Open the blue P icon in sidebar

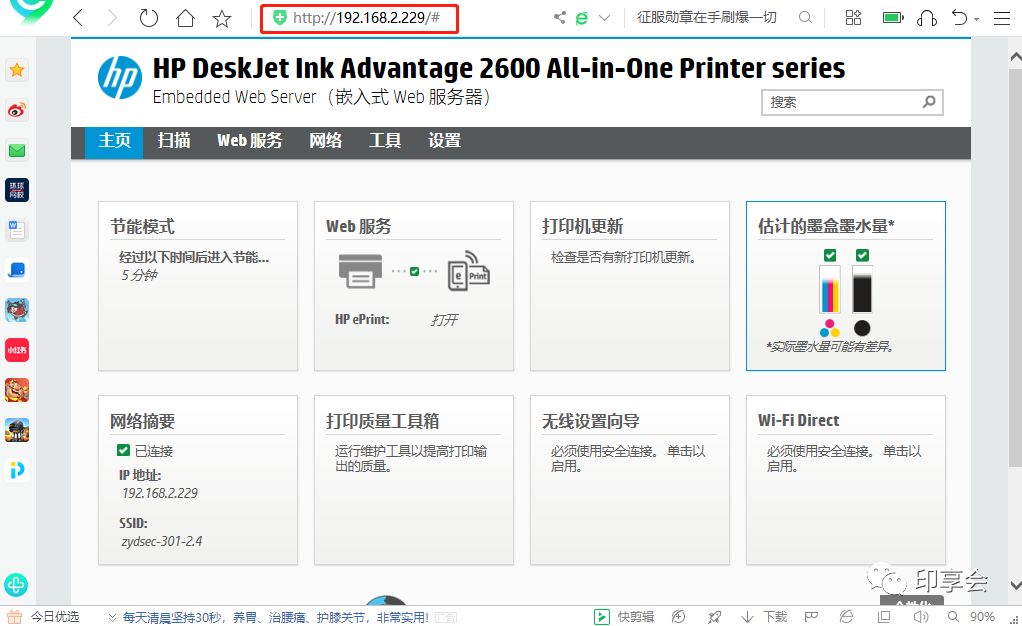(17, 470)
